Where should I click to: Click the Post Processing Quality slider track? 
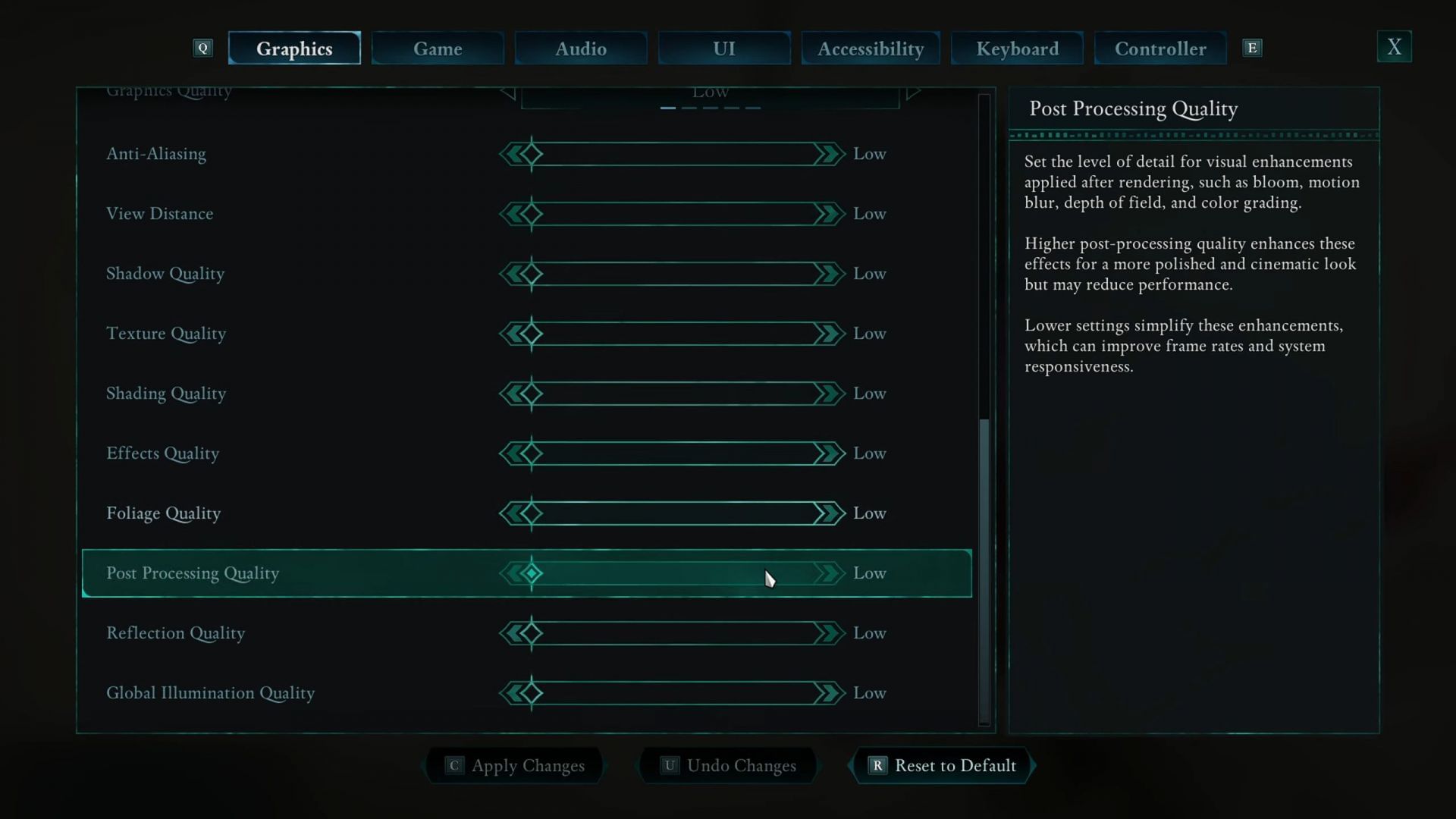click(x=672, y=573)
